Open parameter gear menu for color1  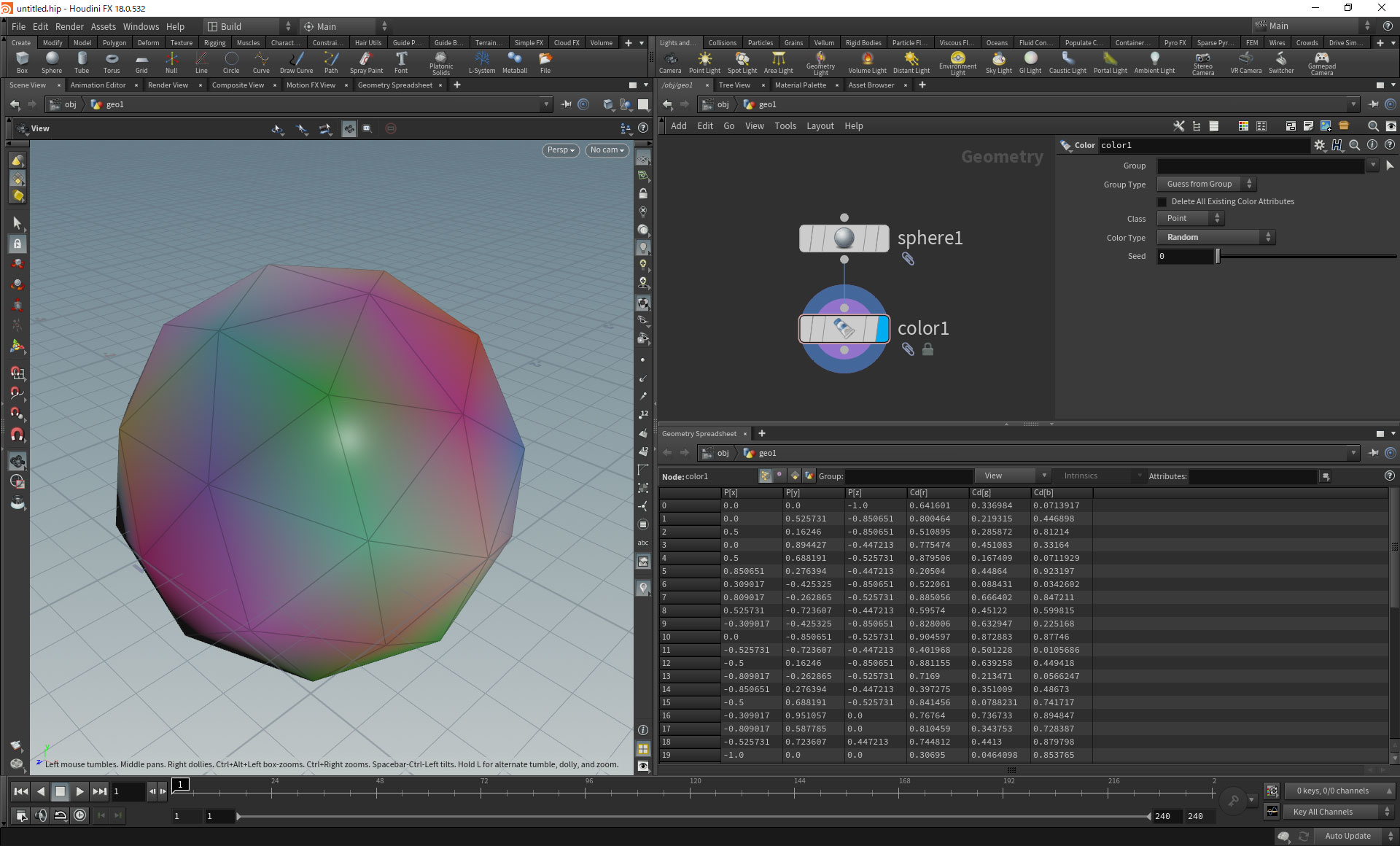point(1319,145)
